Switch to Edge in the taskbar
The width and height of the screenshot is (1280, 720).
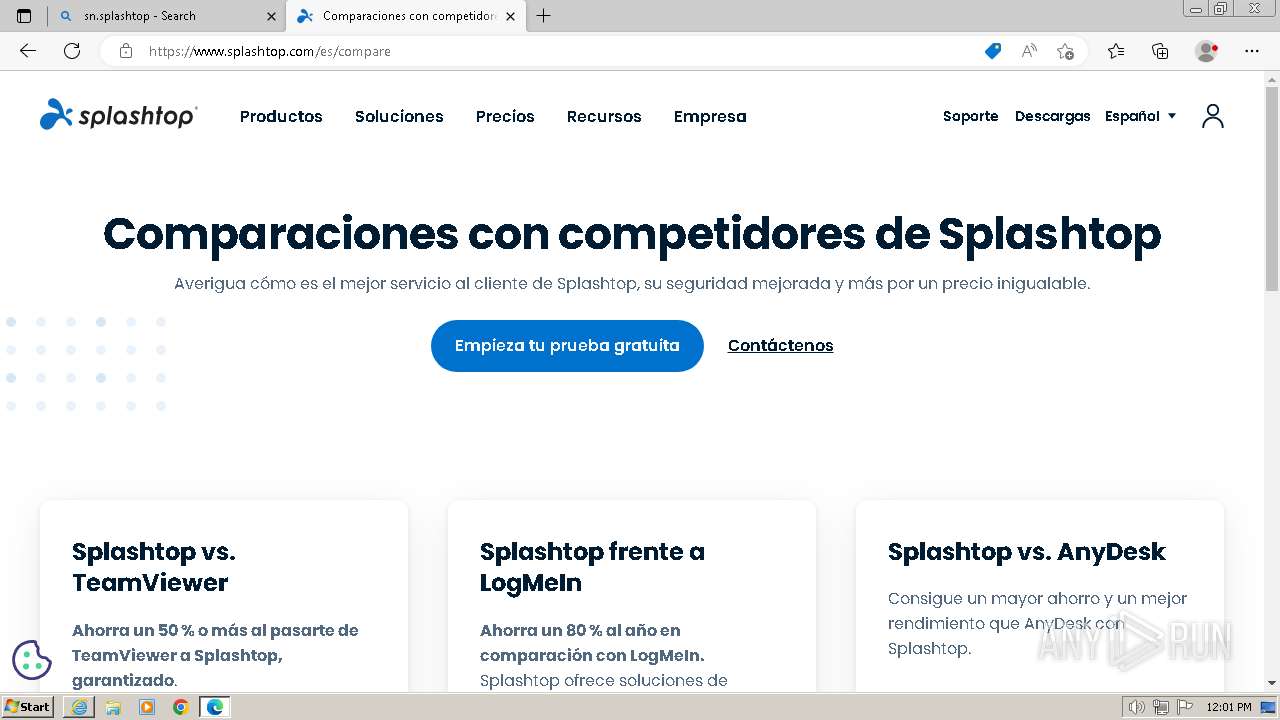(215, 707)
